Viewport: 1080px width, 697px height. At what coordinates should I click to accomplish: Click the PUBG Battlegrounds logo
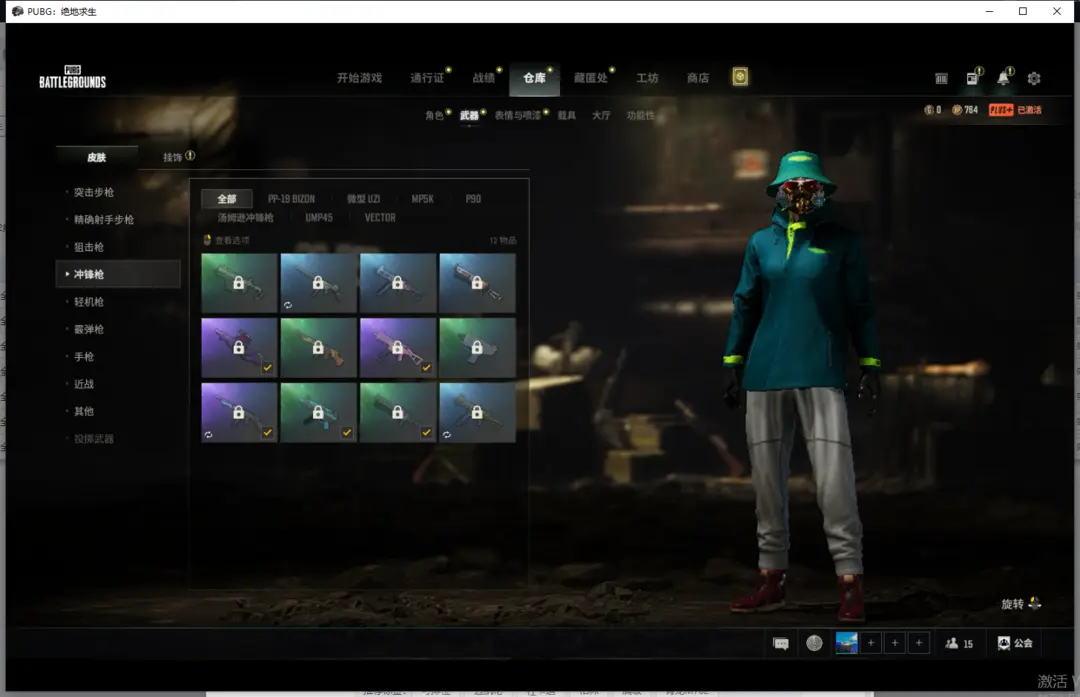(72, 77)
